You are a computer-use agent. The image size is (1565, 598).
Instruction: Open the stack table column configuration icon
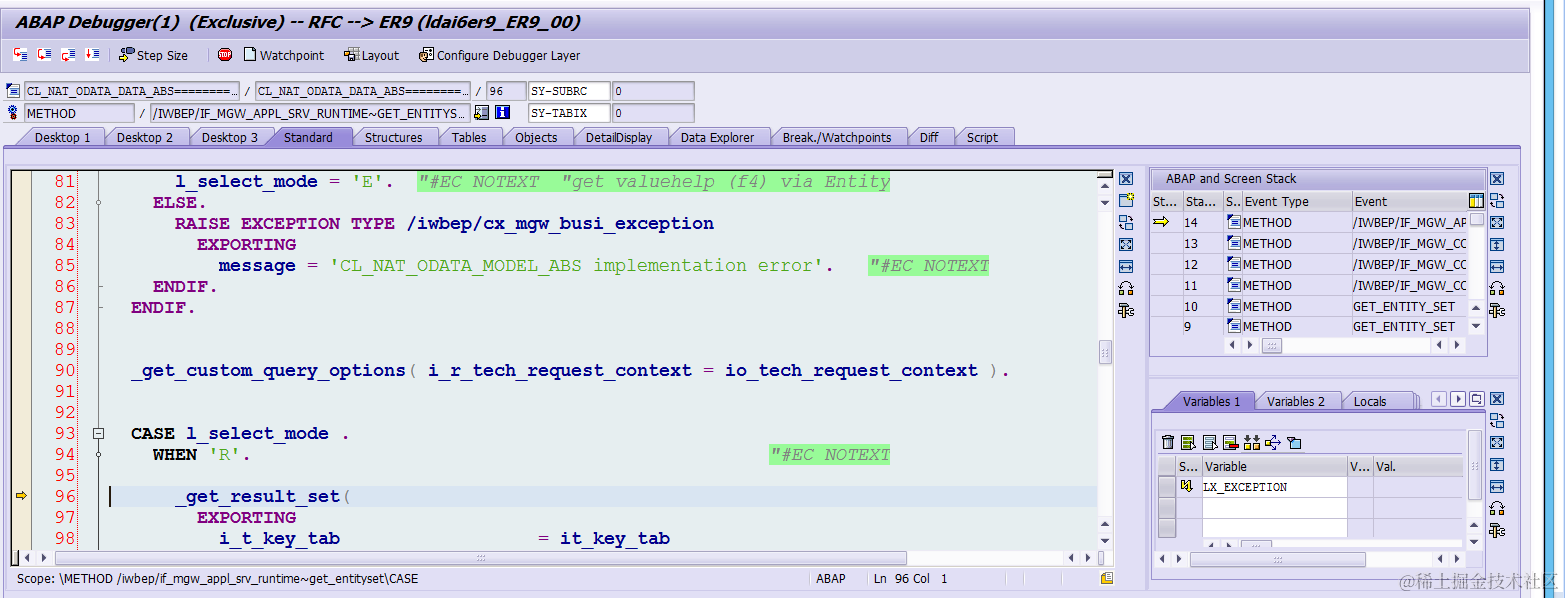pos(1476,201)
